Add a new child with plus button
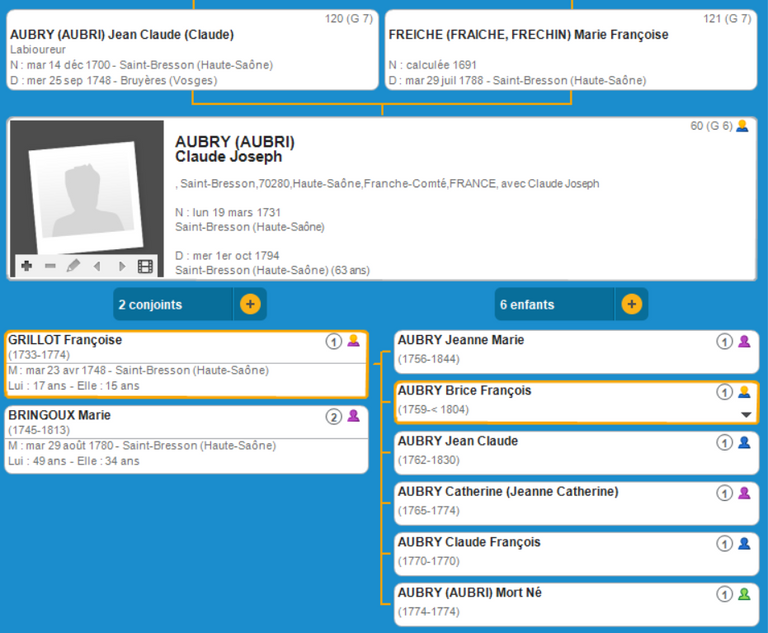This screenshot has height=633, width=768. (631, 304)
